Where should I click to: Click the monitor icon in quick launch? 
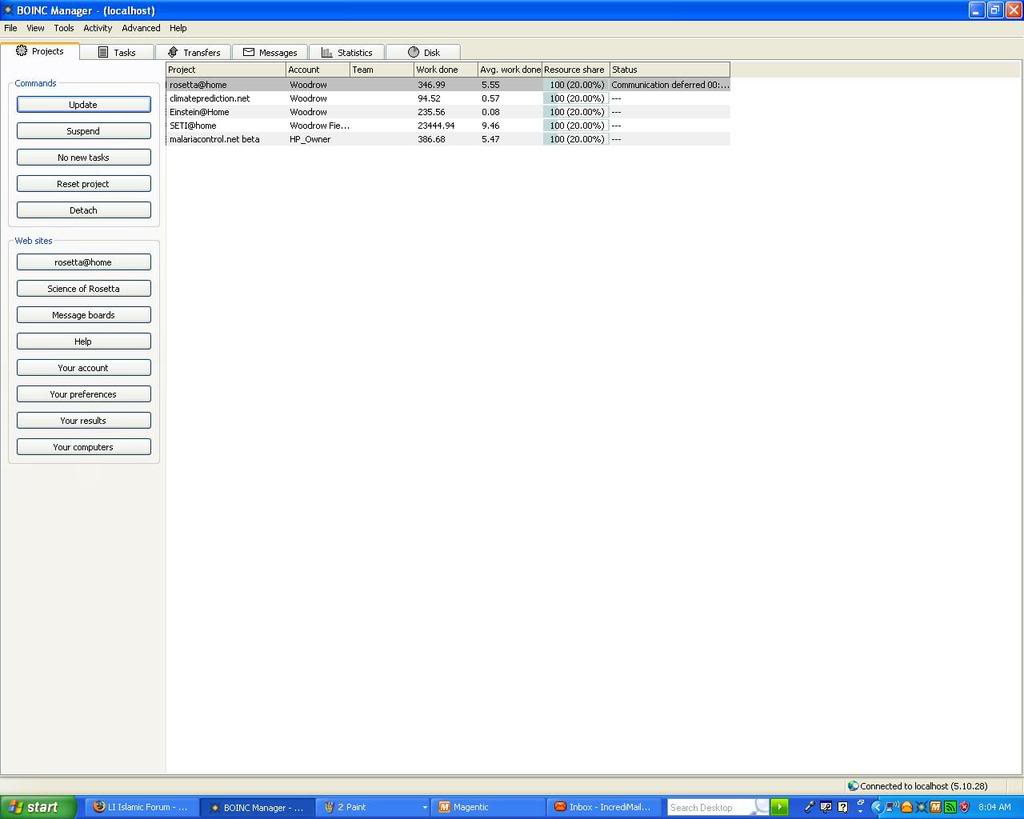click(x=826, y=807)
